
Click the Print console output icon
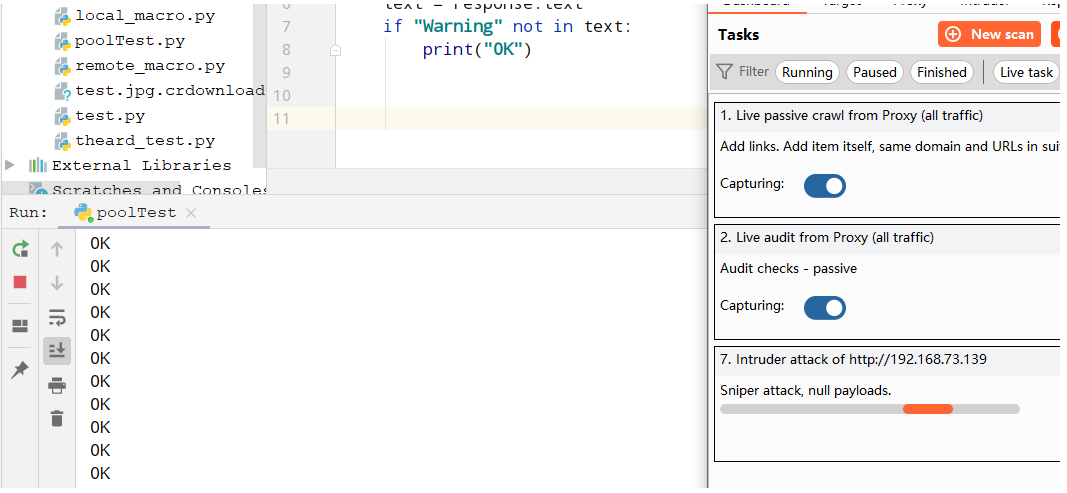[x=57, y=385]
